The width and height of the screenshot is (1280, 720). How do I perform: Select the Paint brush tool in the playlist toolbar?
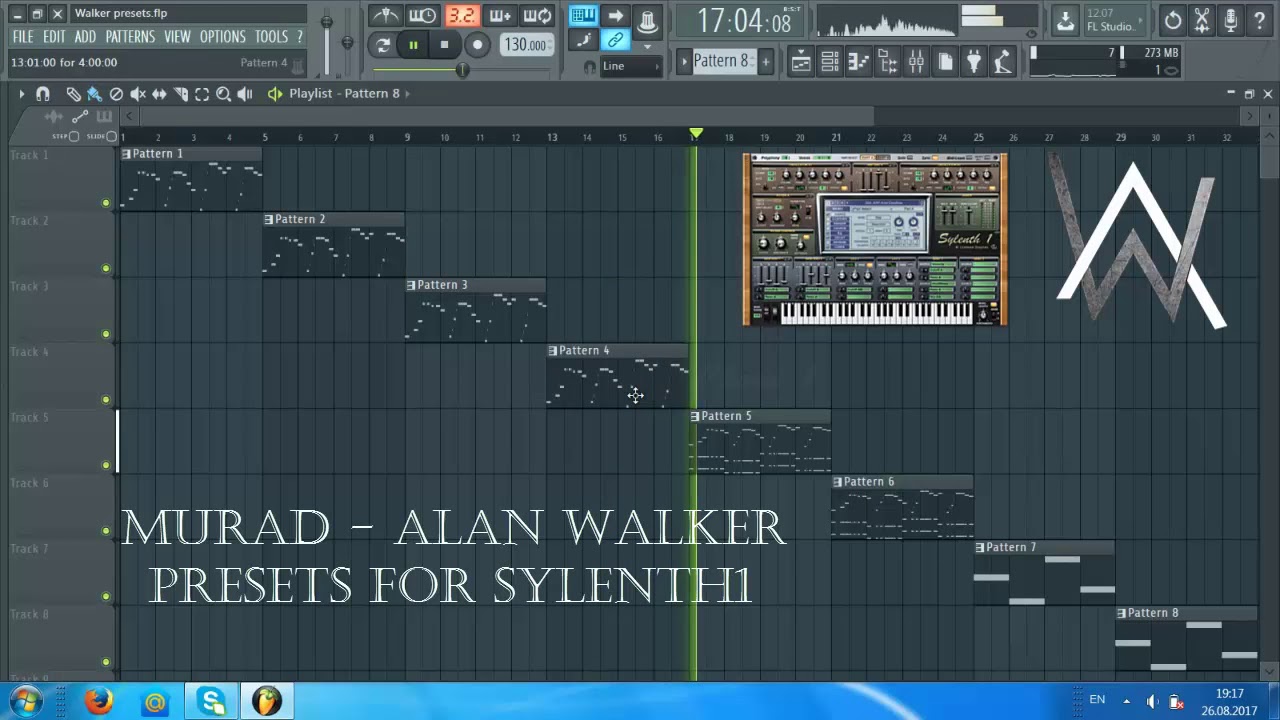coord(94,93)
